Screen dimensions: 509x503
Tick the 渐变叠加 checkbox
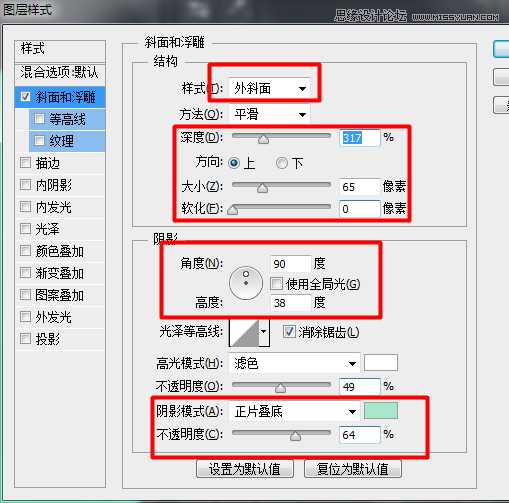25,273
